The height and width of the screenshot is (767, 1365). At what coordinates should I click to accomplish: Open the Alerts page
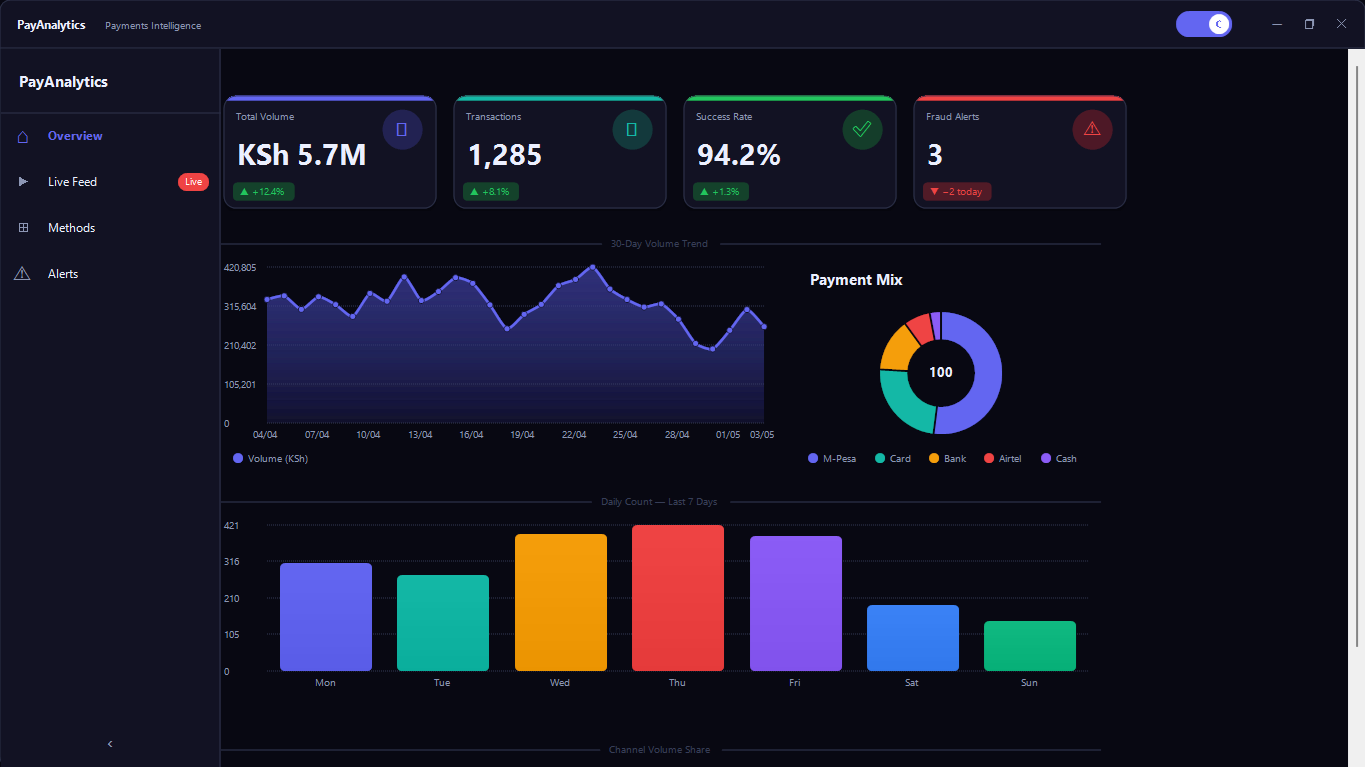[110, 274]
